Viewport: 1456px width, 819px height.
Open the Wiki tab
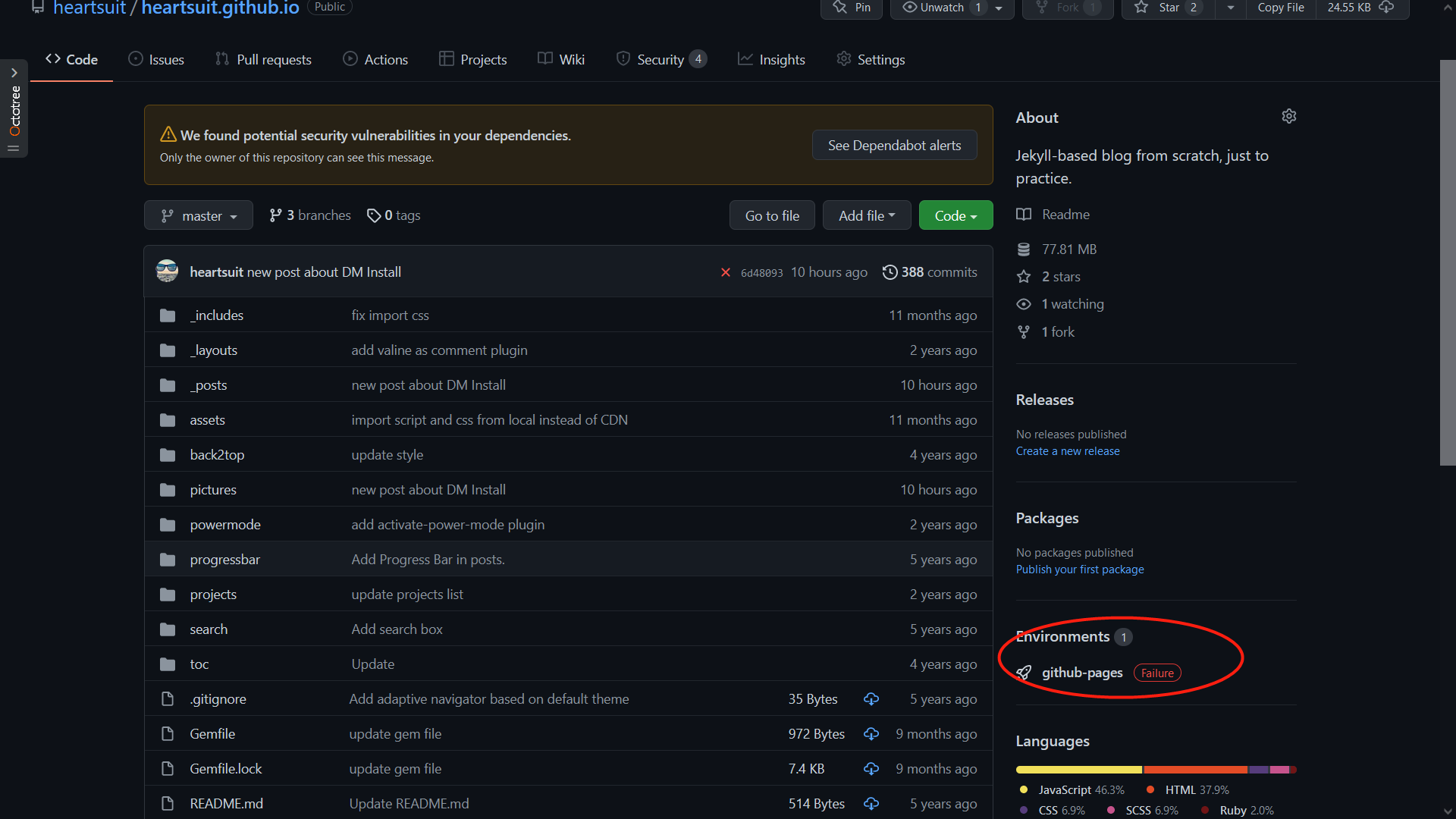[x=561, y=59]
